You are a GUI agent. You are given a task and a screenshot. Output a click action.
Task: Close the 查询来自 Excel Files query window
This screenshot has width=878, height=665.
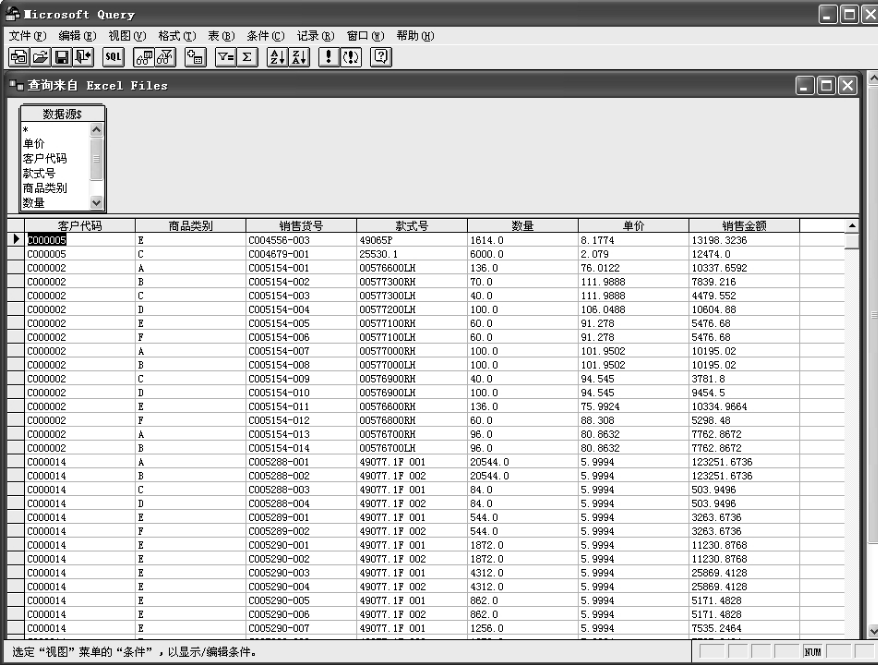[848, 86]
